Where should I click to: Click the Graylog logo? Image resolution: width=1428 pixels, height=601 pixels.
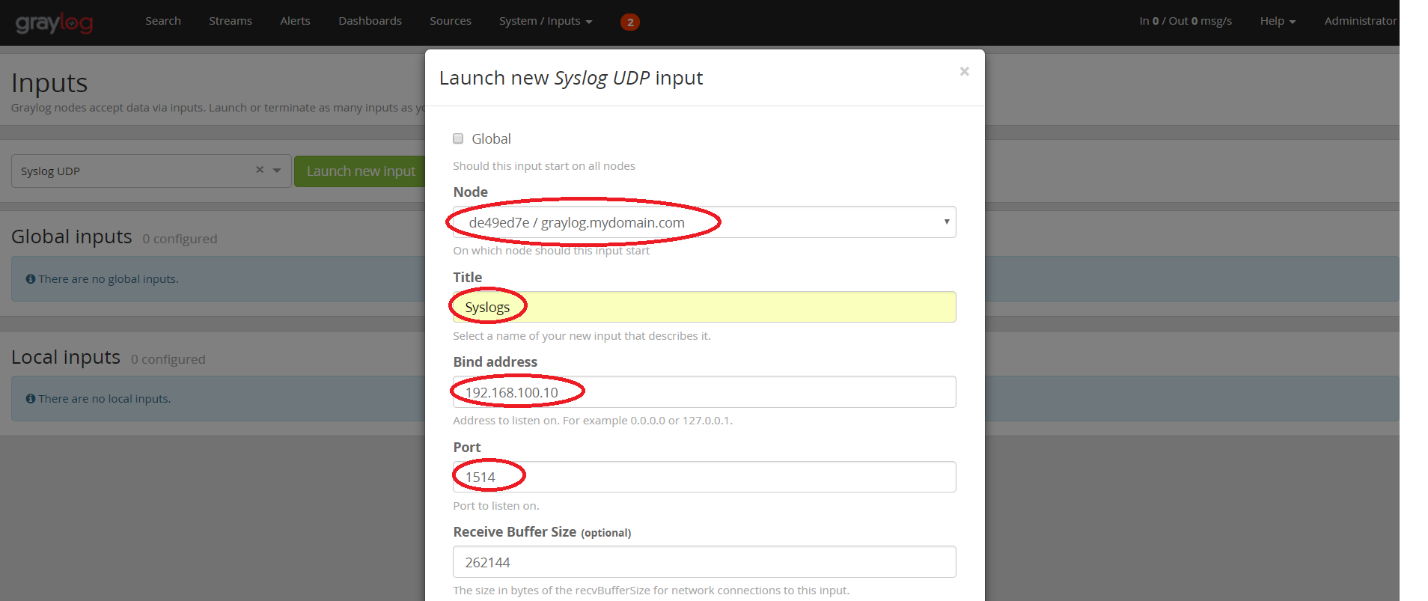pyautogui.click(x=54, y=22)
